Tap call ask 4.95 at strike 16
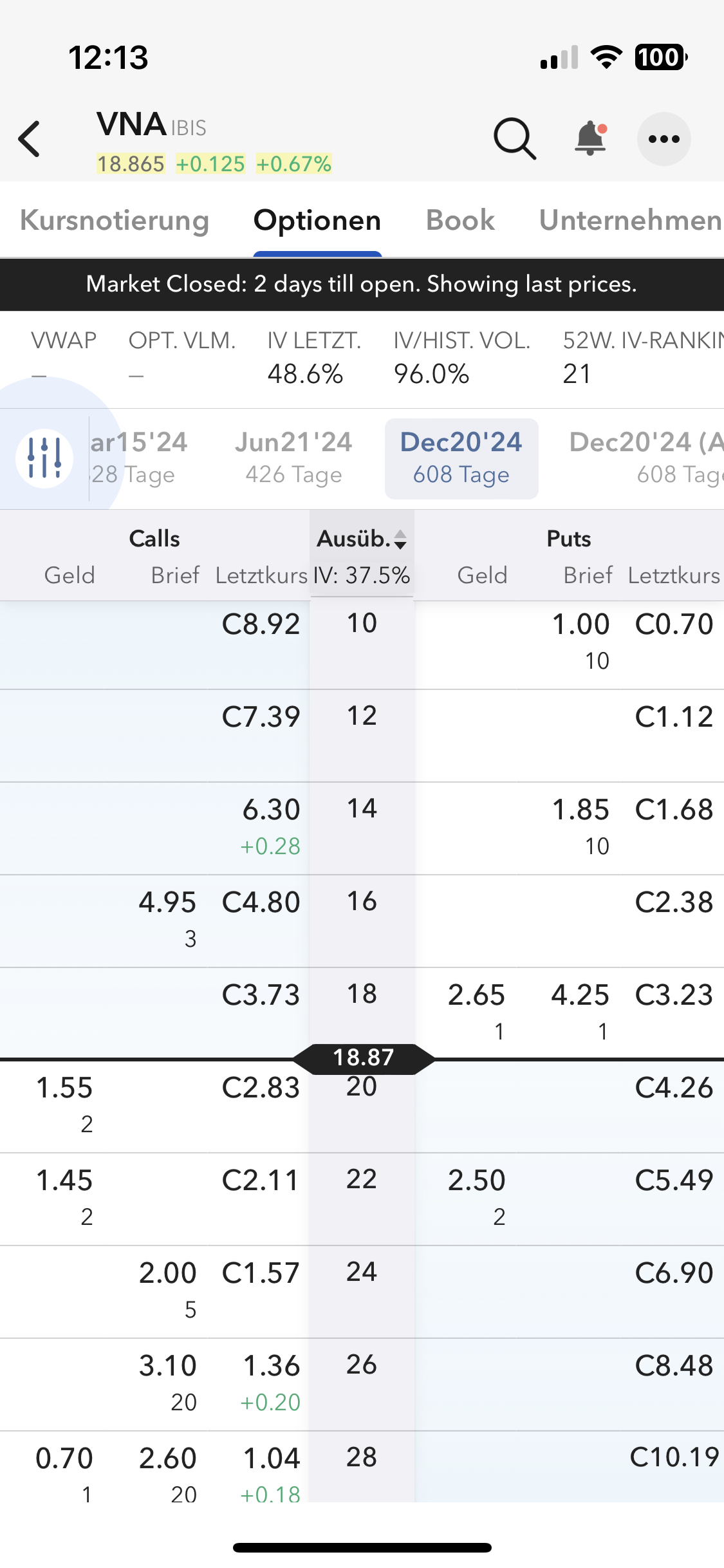This screenshot has height=1568, width=724. pyautogui.click(x=167, y=902)
